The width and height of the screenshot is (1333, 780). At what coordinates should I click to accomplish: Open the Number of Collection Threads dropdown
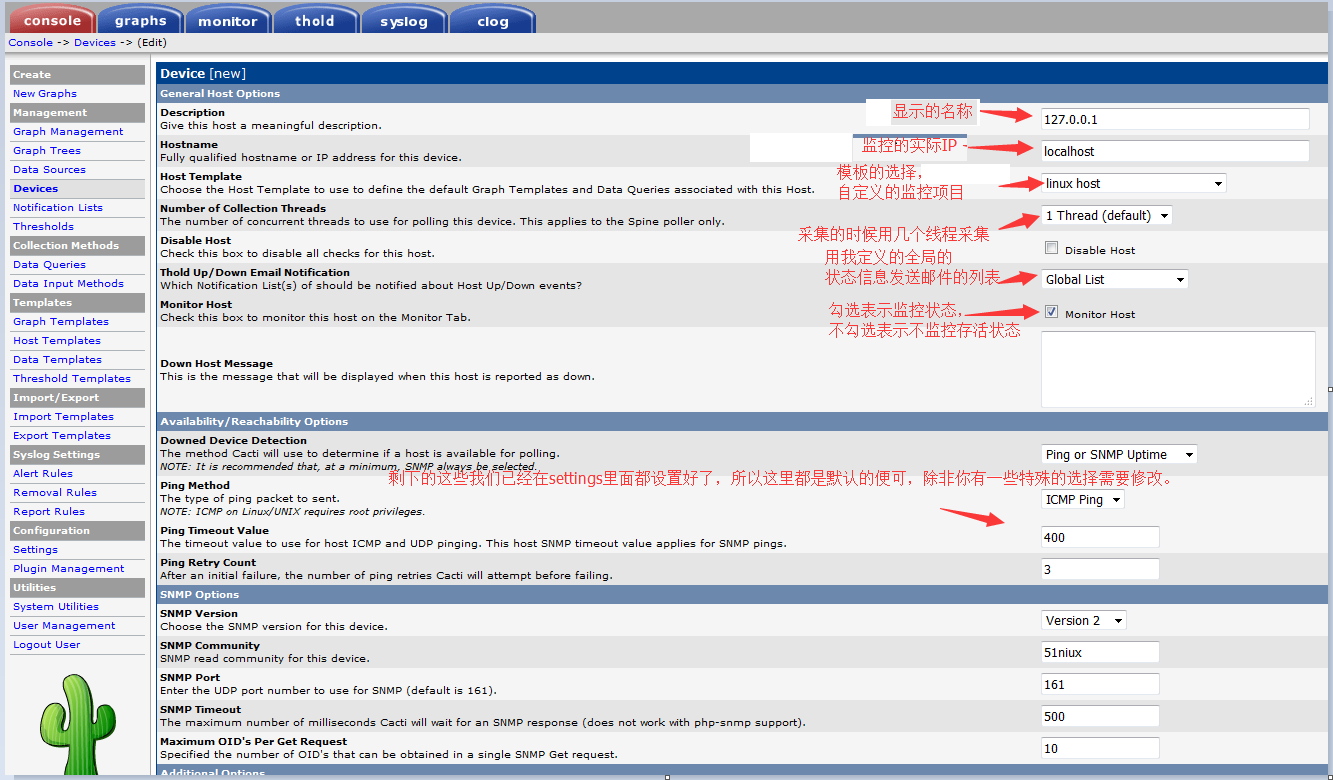1106,216
